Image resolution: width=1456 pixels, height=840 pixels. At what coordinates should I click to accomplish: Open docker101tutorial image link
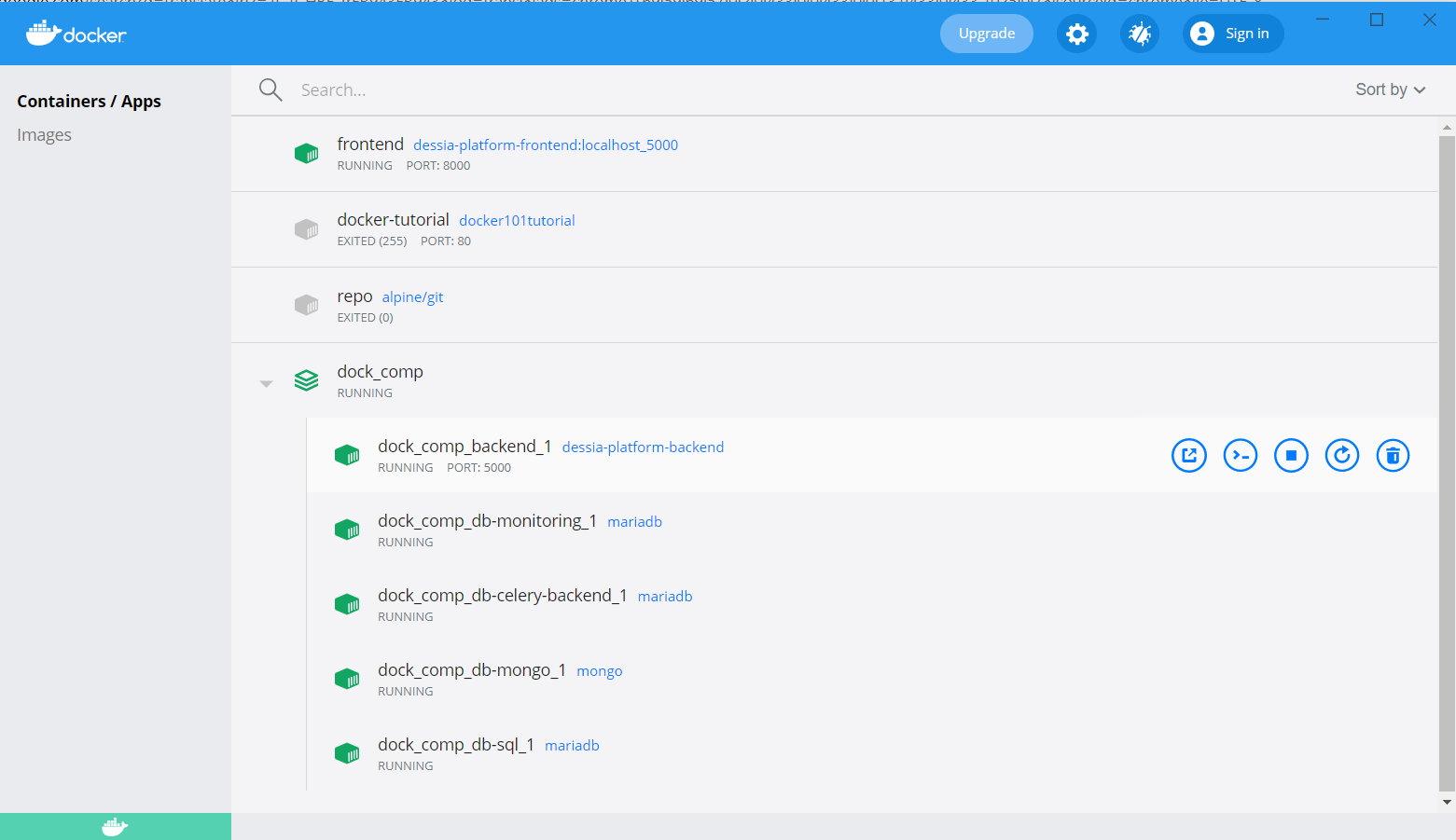[517, 221]
